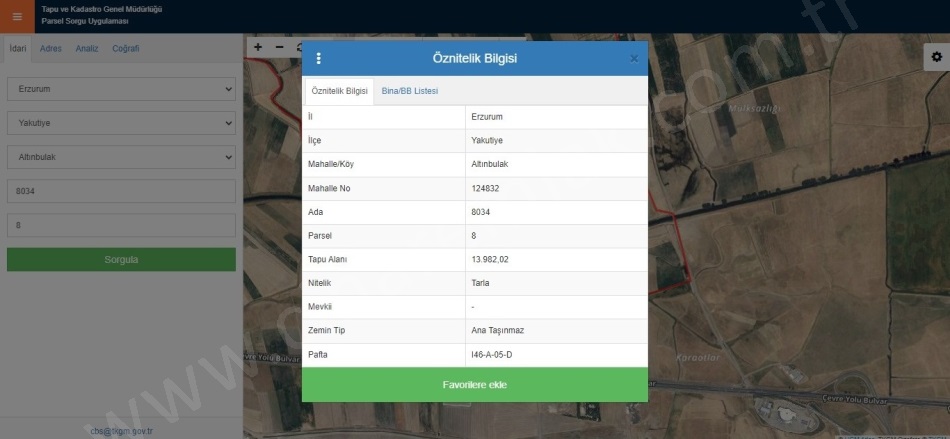This screenshot has height=439, width=950.
Task: Open the Adres search tab
Action: [x=50, y=49]
